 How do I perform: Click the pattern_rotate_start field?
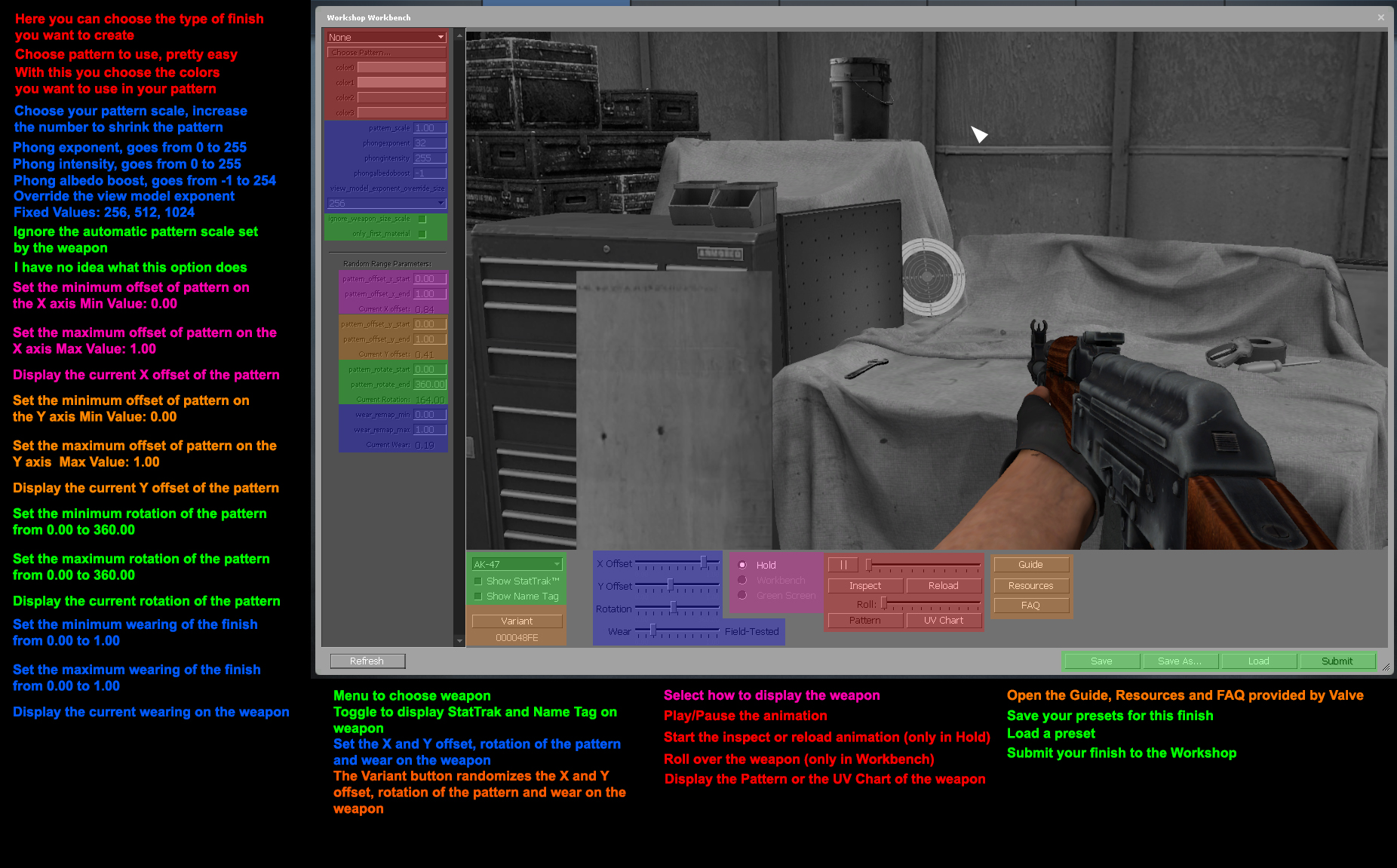coord(430,370)
